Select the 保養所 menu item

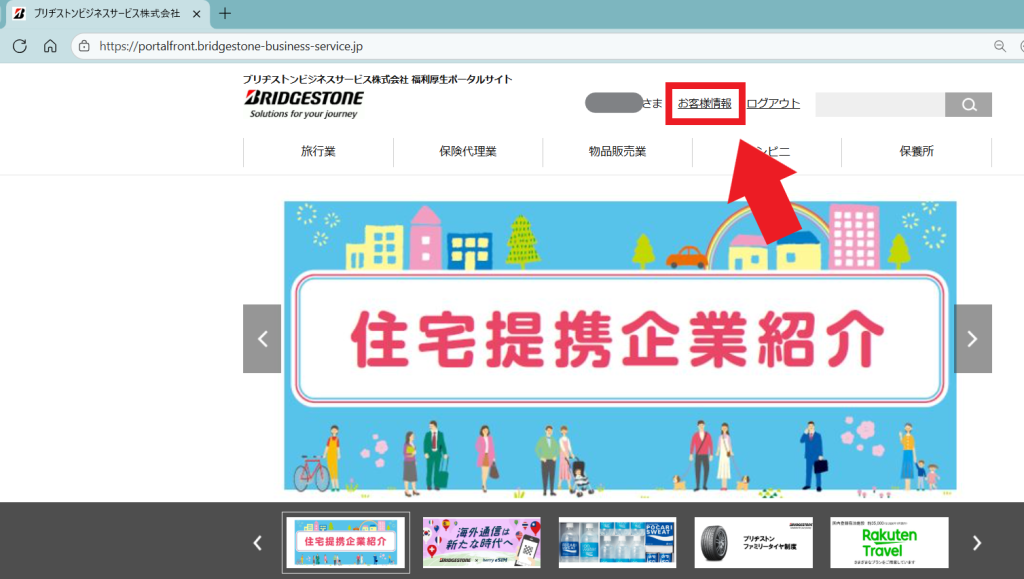coord(916,152)
